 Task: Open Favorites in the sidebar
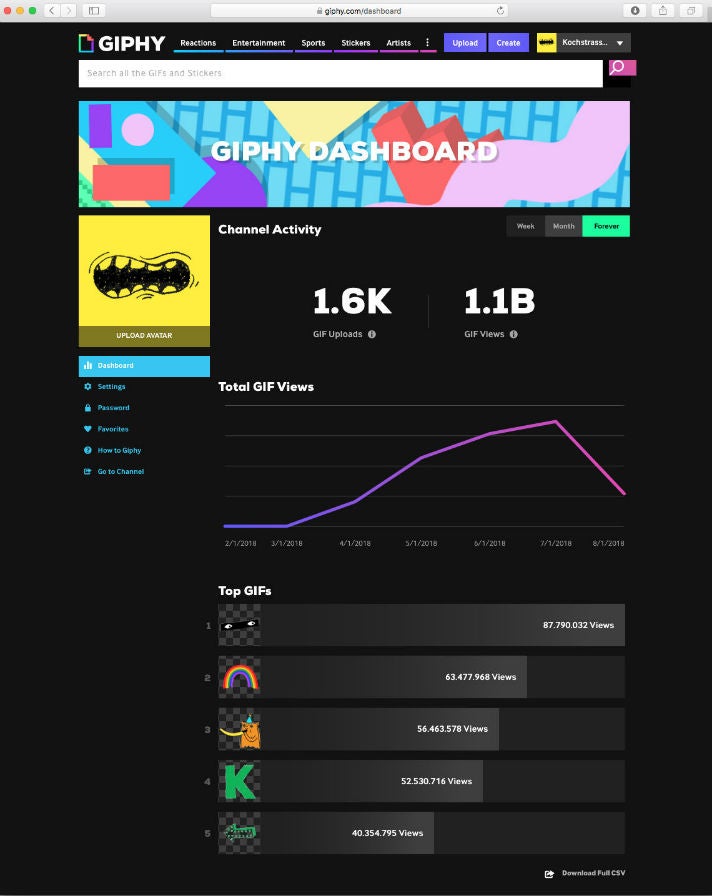pyautogui.click(x=112, y=429)
